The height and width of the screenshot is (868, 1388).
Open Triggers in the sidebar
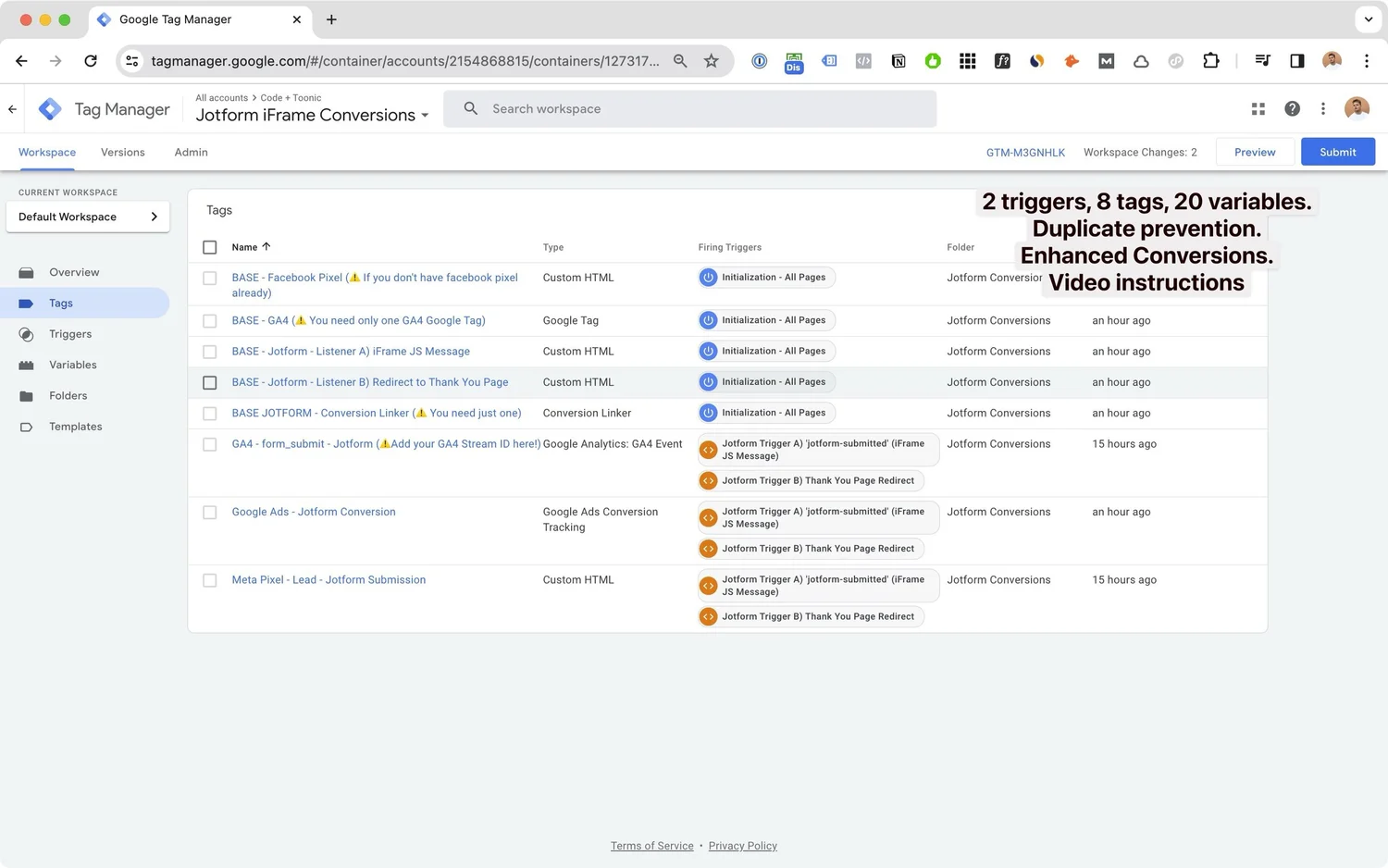(70, 334)
